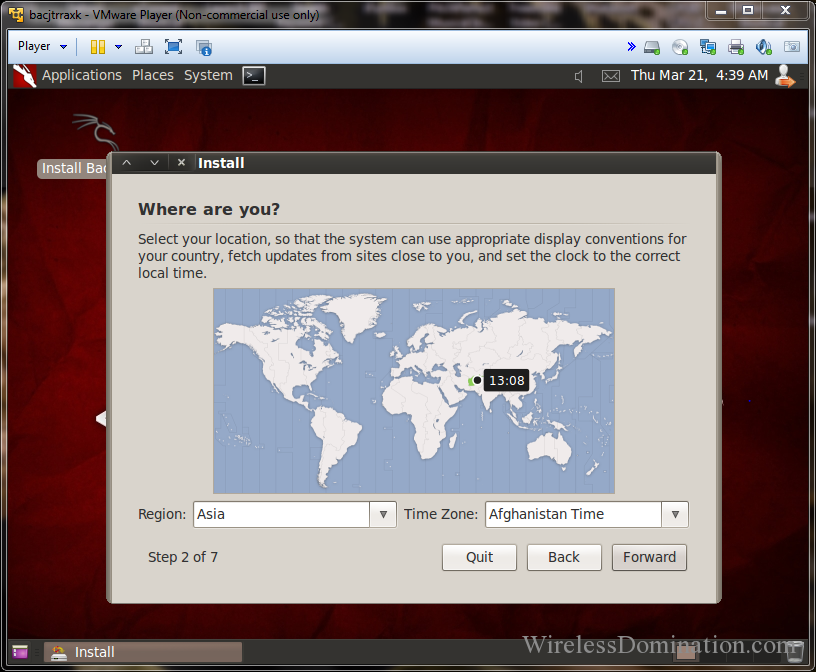Click the sound card device icon
This screenshot has width=816, height=672.
click(763, 47)
